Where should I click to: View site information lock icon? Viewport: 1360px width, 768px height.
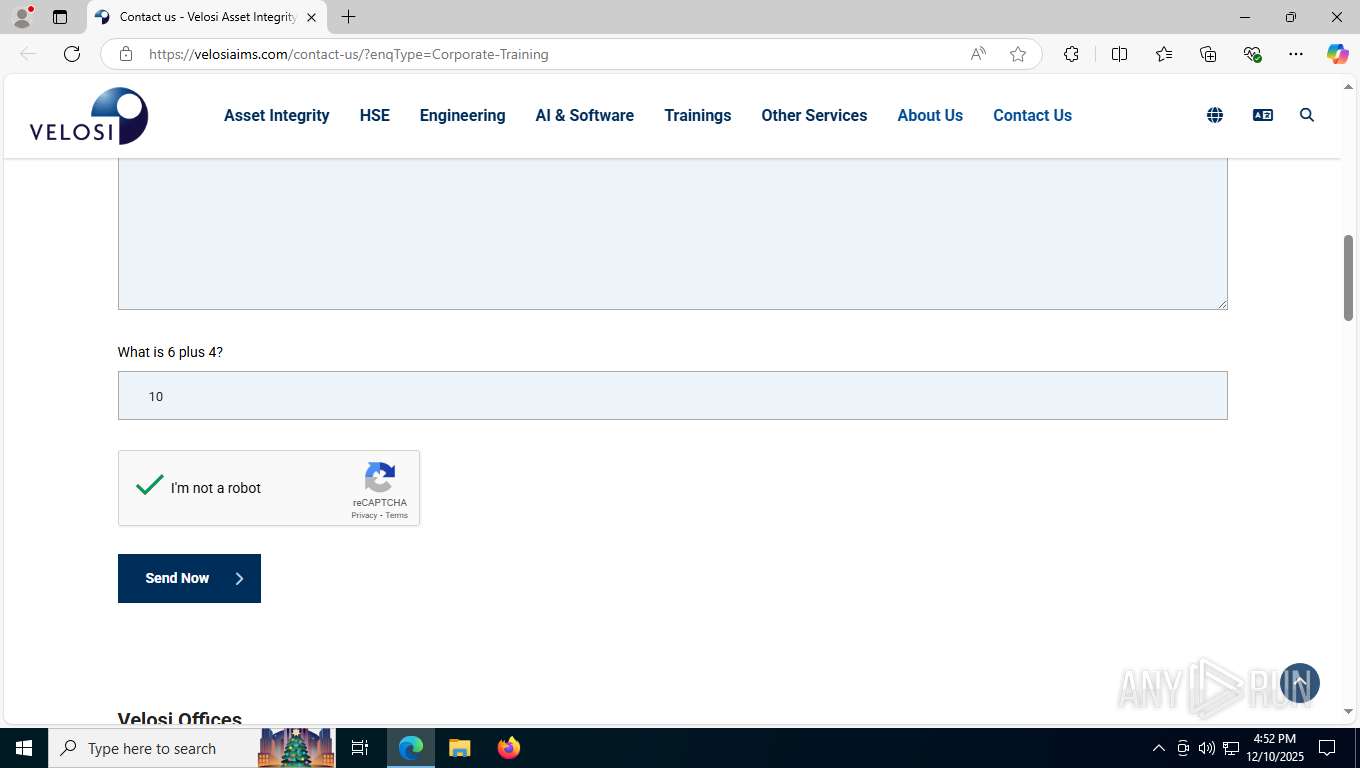[x=126, y=54]
